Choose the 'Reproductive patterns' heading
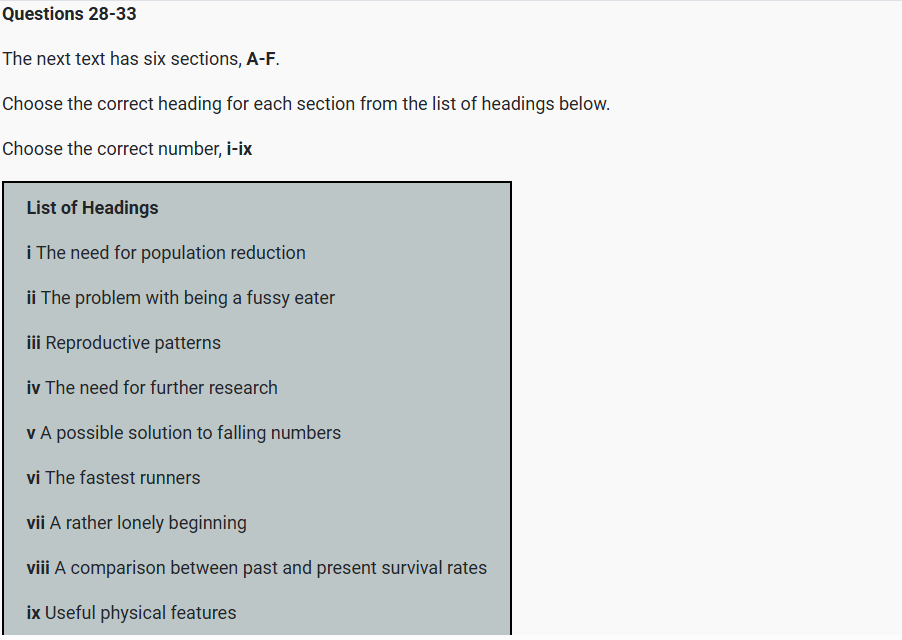The width and height of the screenshot is (902, 640). coord(133,343)
